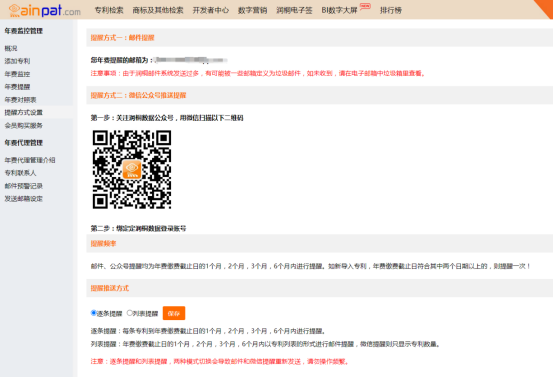Open 发送邮箱设定 sidebar item

[x=24, y=199]
